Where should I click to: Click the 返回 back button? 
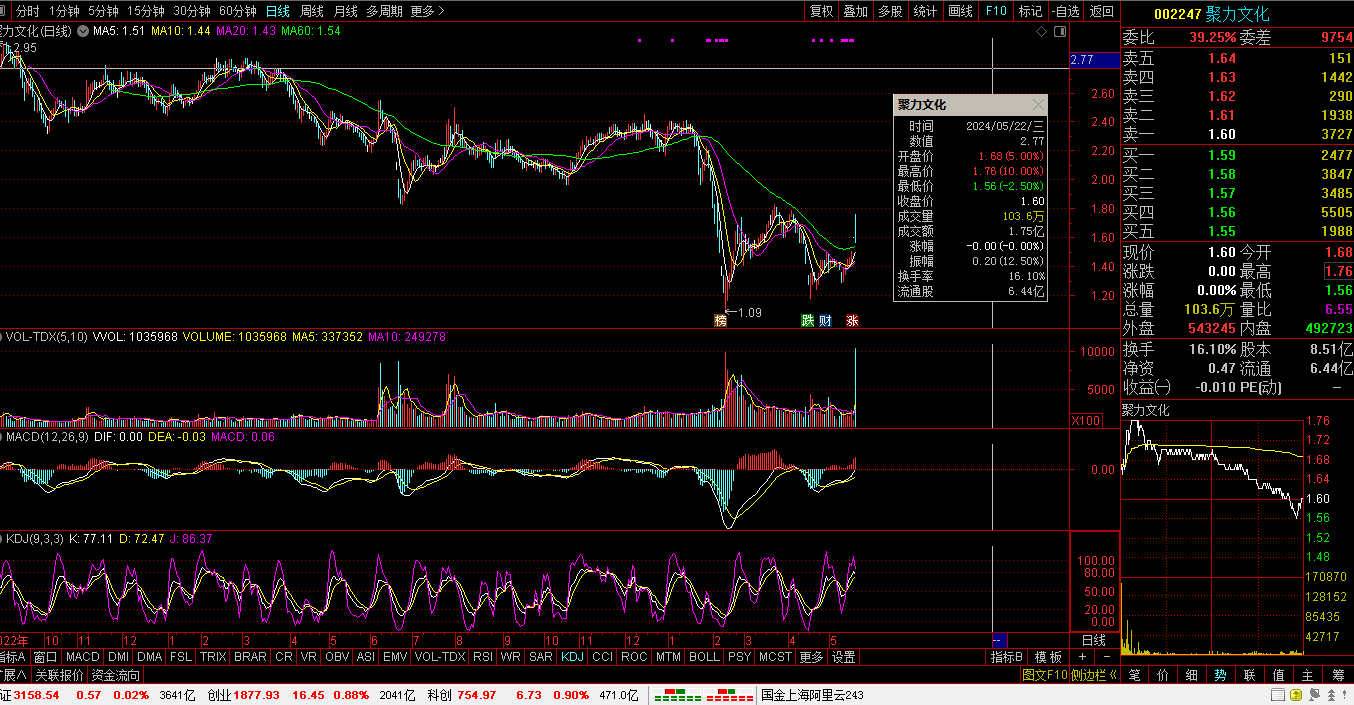1102,11
